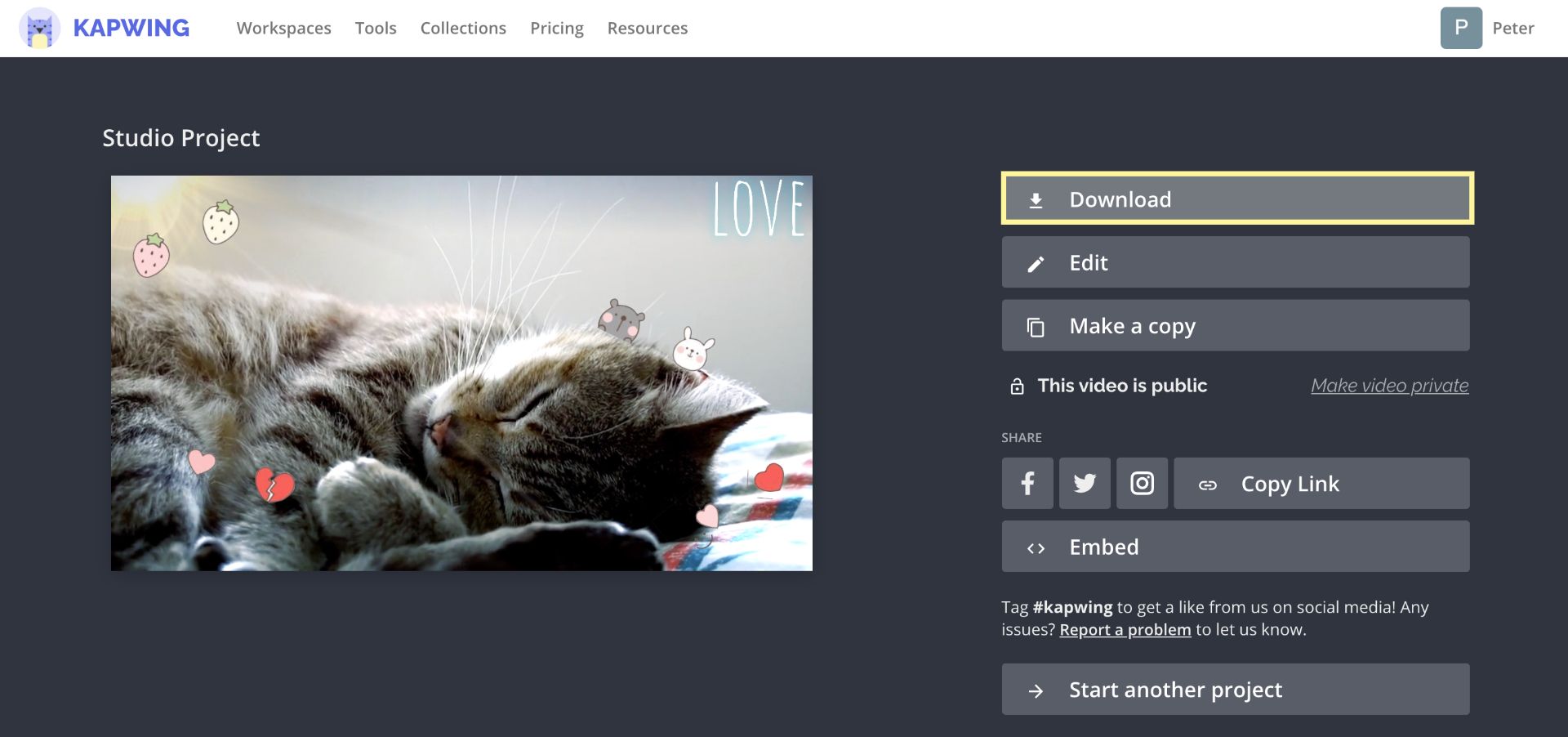The width and height of the screenshot is (1568, 737).
Task: Click the Embed code brackets icon
Action: point(1036,548)
